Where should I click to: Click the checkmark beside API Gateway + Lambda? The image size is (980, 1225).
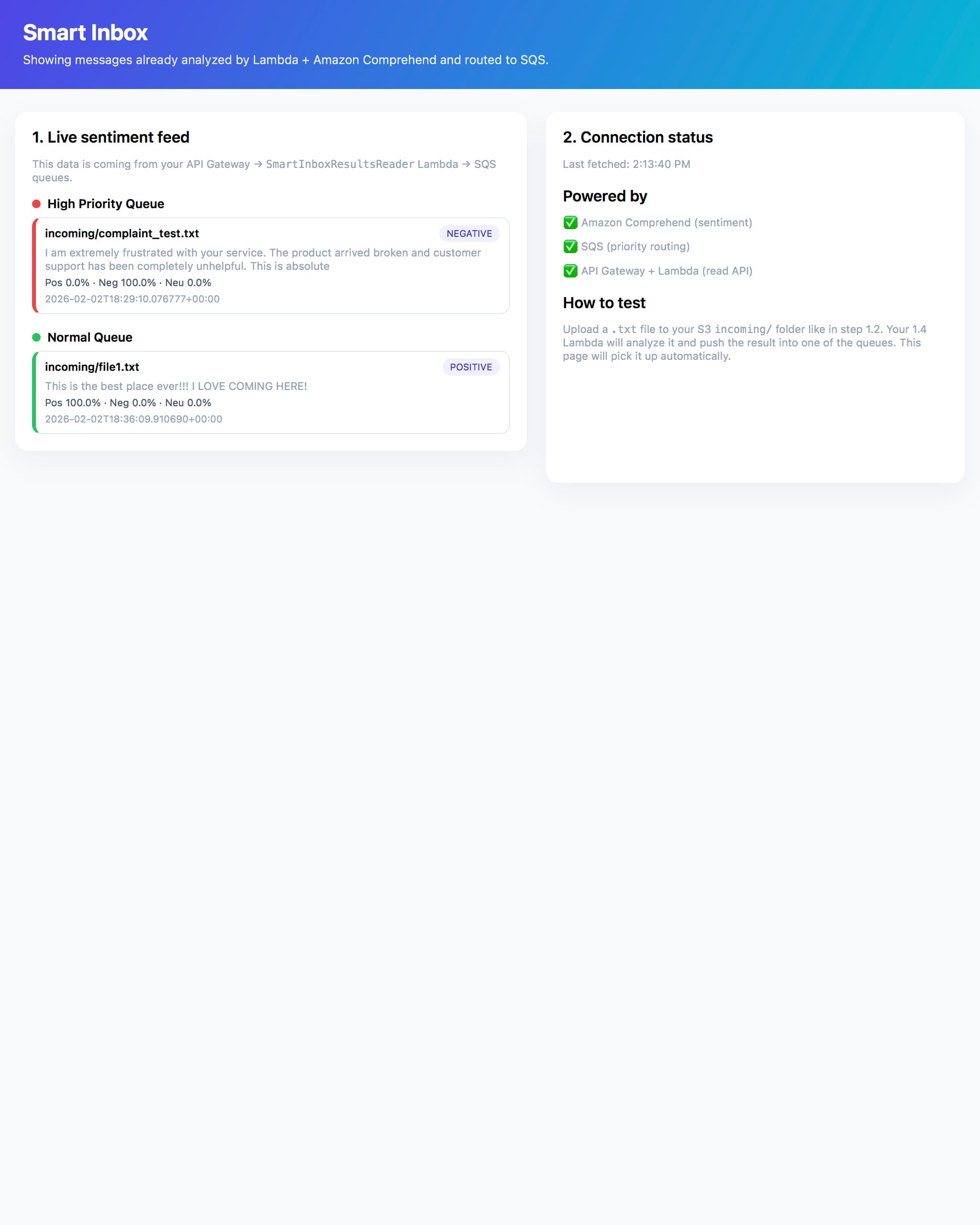coord(570,271)
